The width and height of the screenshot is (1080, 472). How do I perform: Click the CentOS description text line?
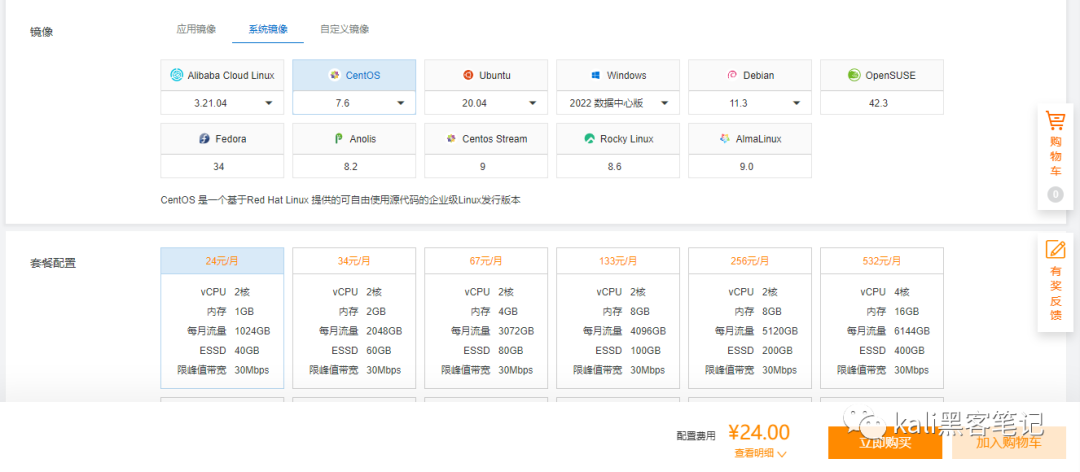341,201
